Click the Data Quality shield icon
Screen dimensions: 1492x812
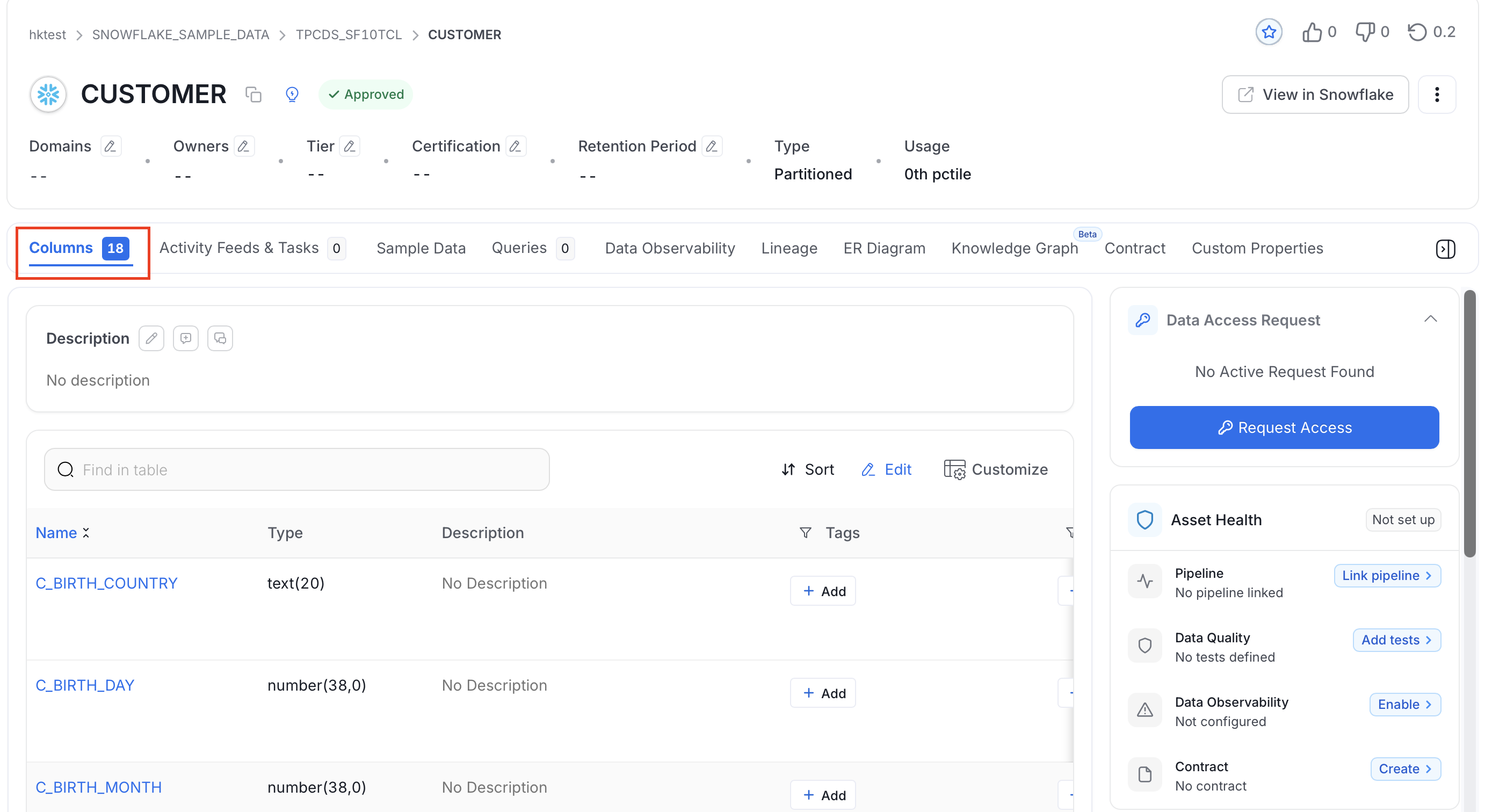1145,645
